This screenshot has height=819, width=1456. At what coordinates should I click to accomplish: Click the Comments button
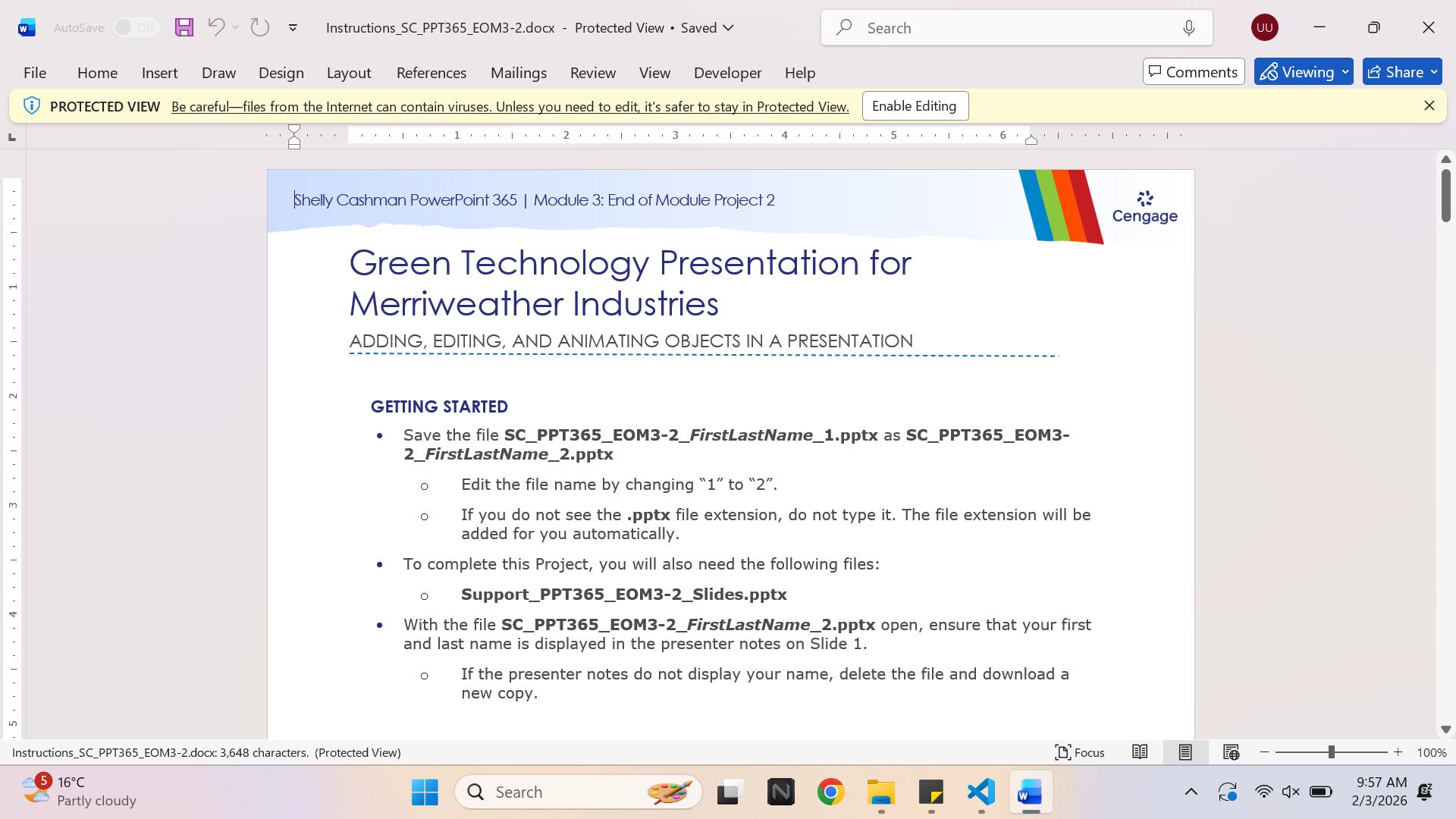point(1194,72)
